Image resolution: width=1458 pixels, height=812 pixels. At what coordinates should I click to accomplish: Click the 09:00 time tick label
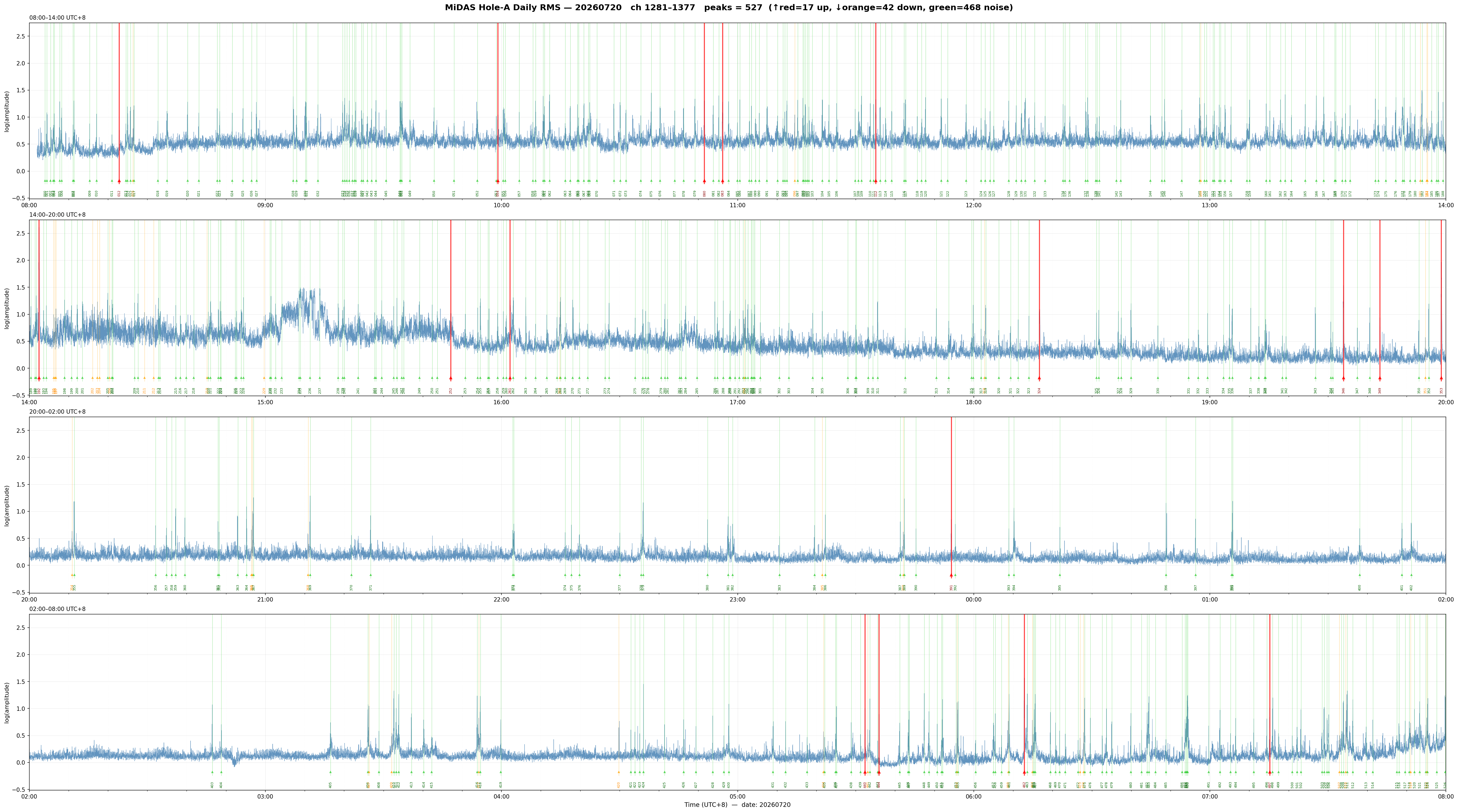point(265,205)
